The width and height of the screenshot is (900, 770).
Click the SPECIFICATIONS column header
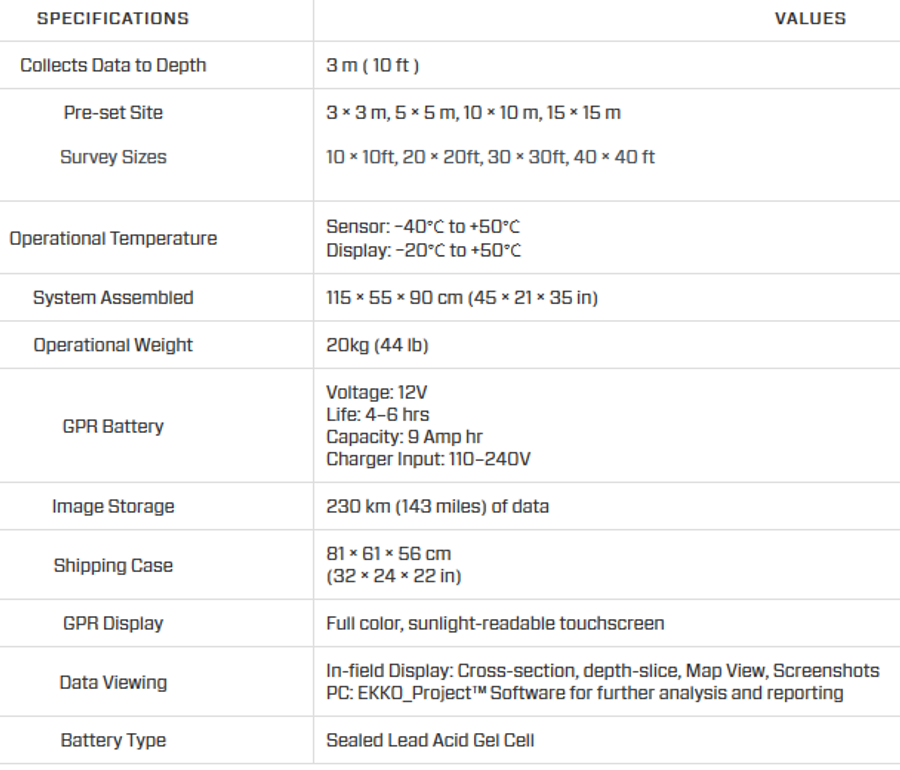[113, 19]
